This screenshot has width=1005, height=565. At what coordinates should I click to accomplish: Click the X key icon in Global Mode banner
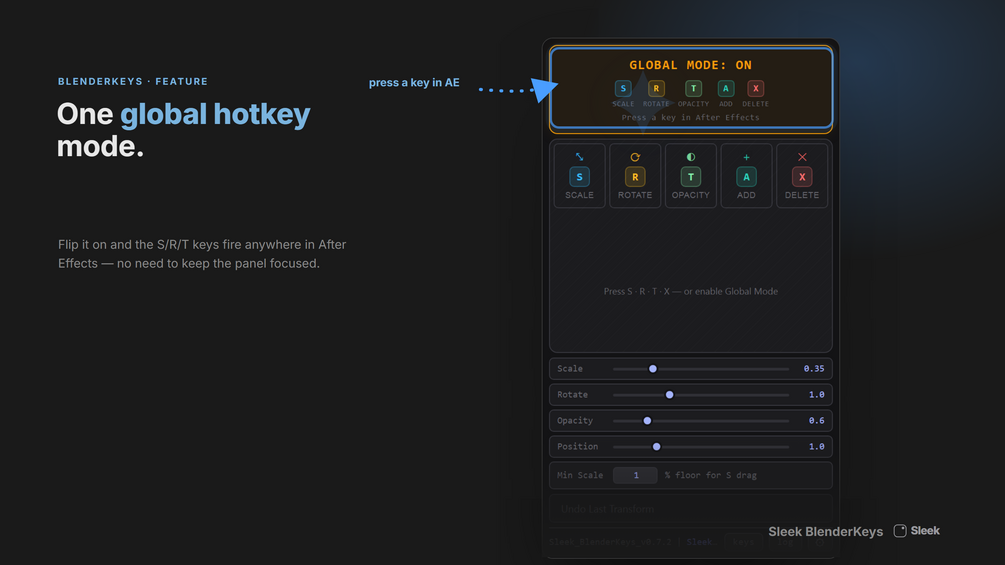756,88
